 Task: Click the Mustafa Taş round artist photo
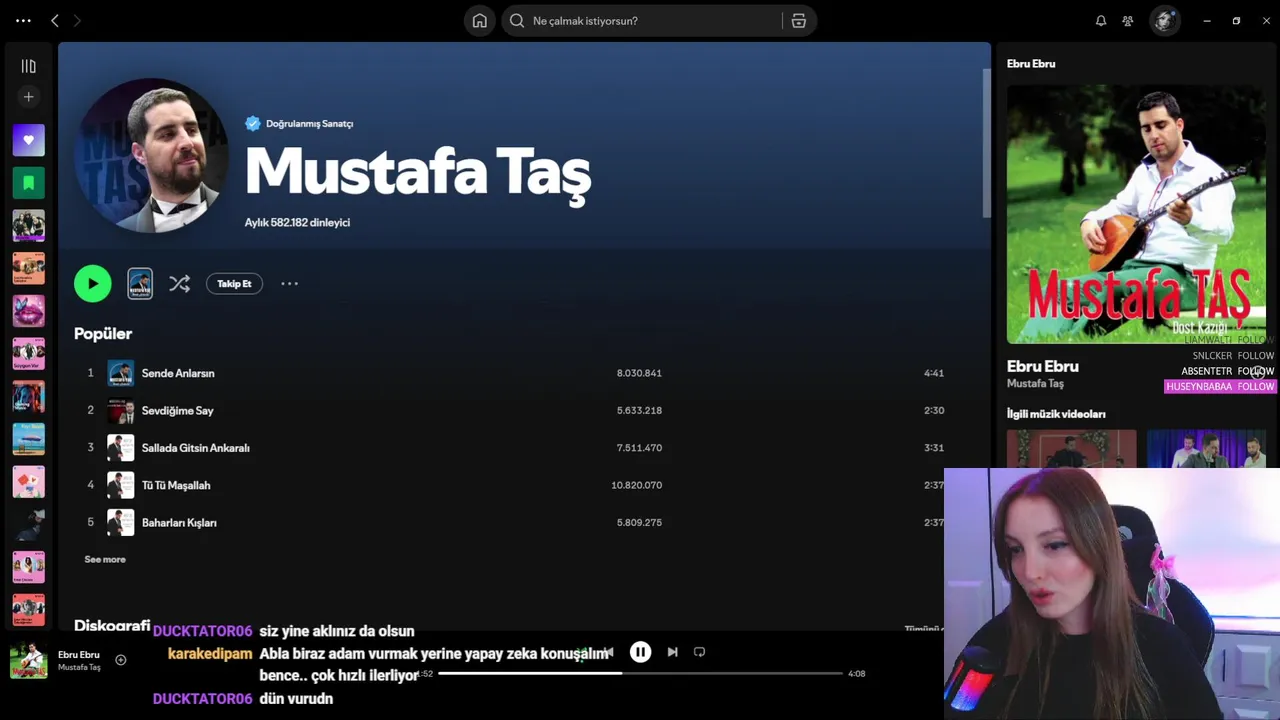(151, 157)
